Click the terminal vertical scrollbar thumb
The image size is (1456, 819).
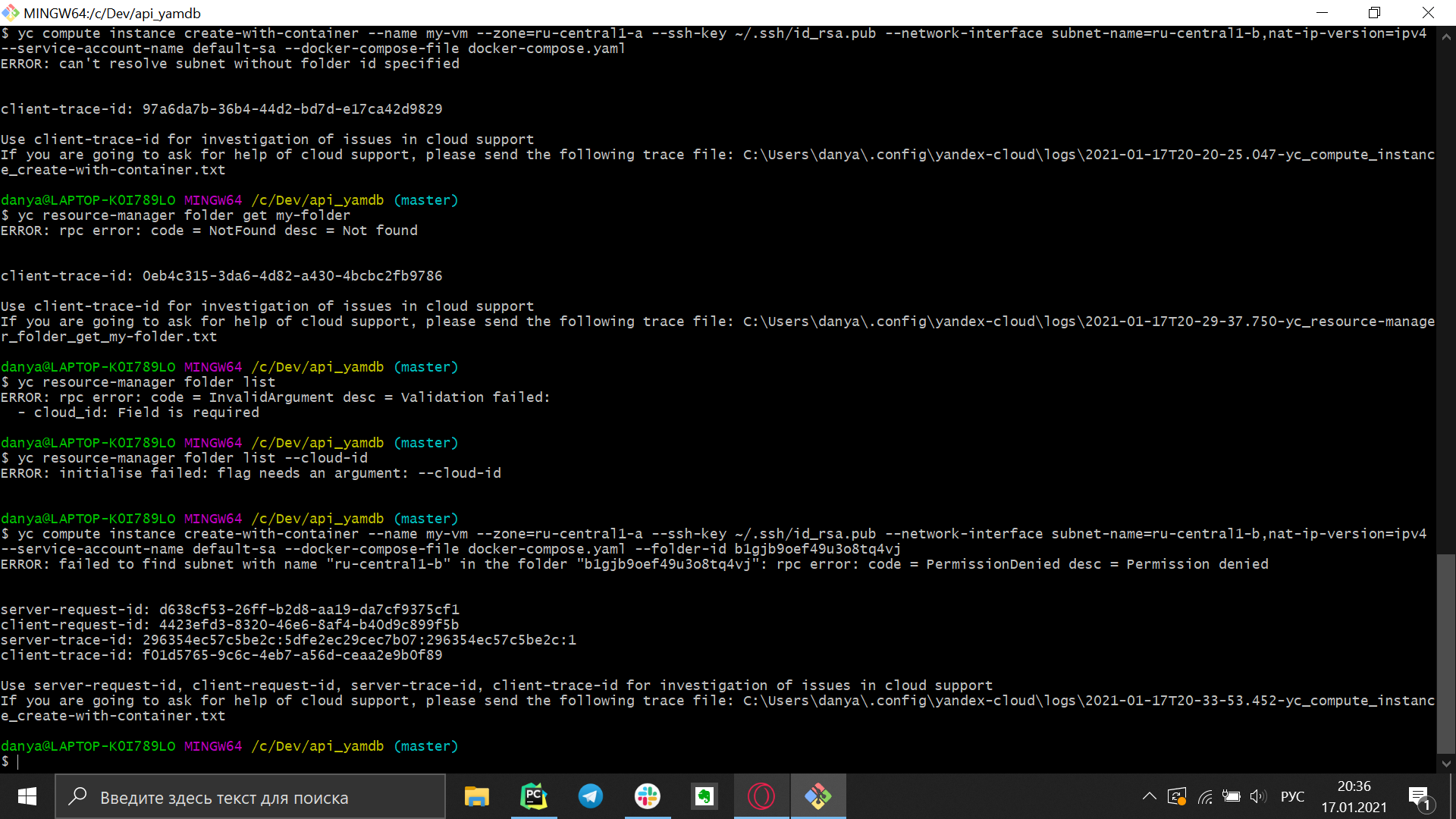(x=1446, y=654)
